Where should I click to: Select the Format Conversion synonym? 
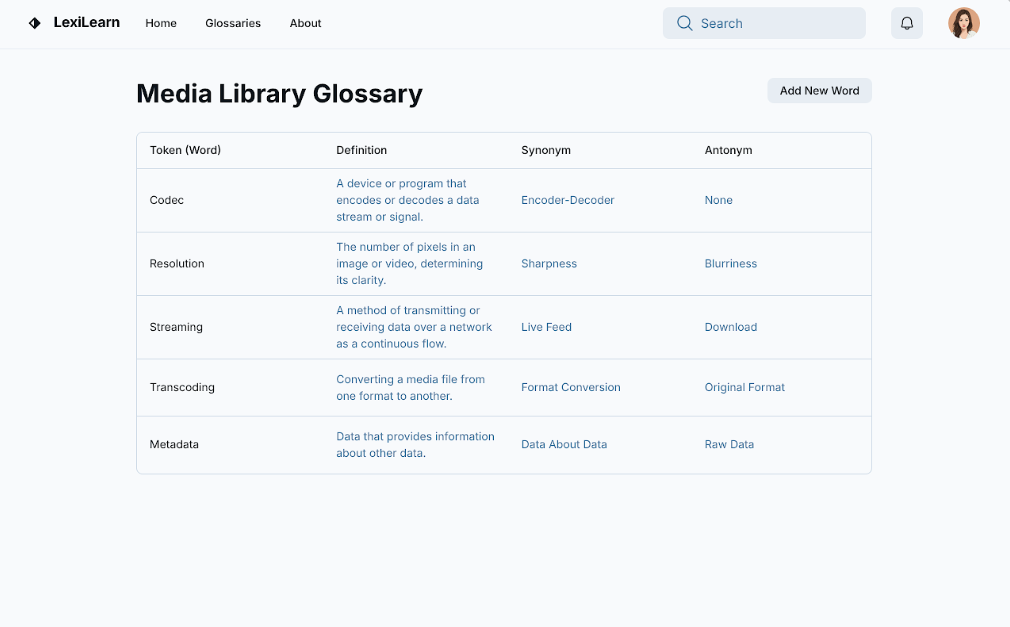(x=570, y=387)
